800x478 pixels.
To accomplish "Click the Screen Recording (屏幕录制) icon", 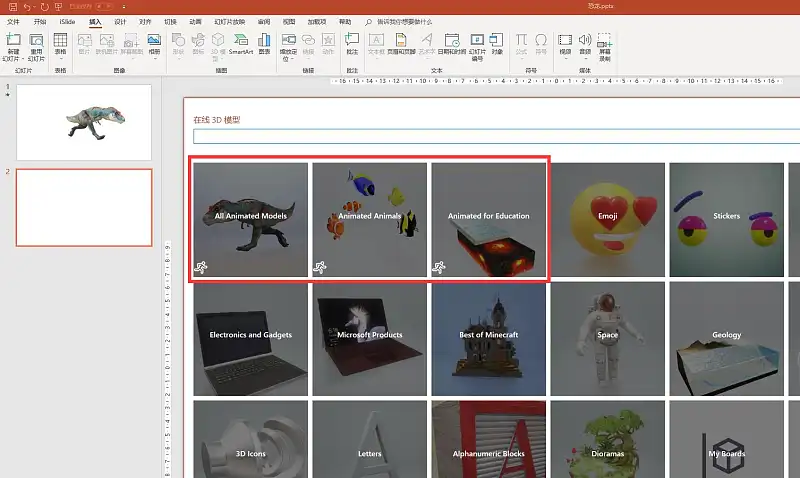I will click(605, 41).
